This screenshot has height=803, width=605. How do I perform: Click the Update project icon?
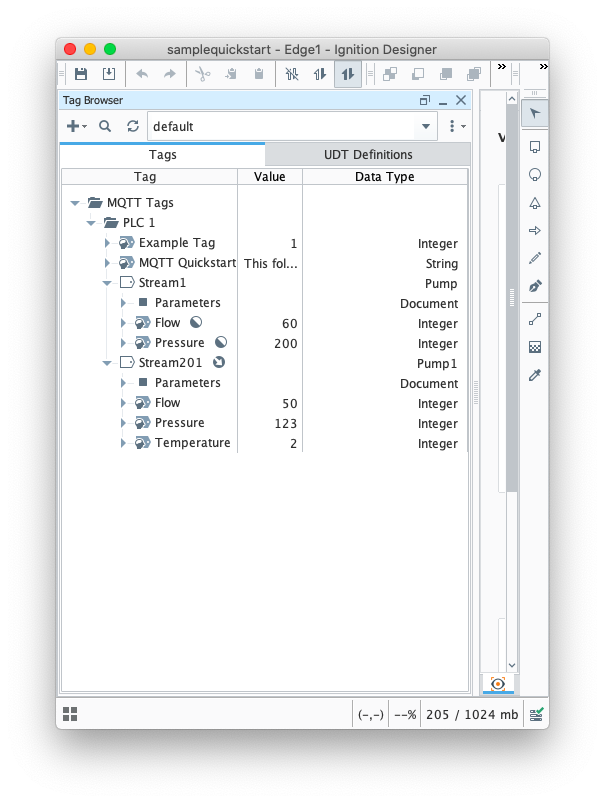click(x=109, y=74)
